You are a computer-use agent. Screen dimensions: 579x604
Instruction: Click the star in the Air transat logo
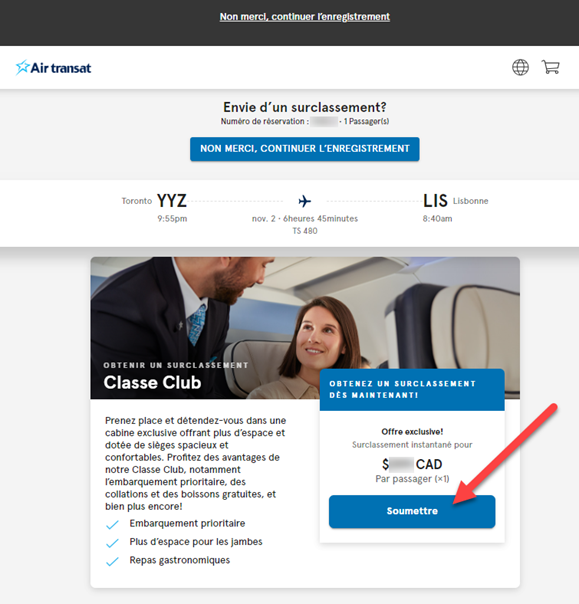(22, 67)
